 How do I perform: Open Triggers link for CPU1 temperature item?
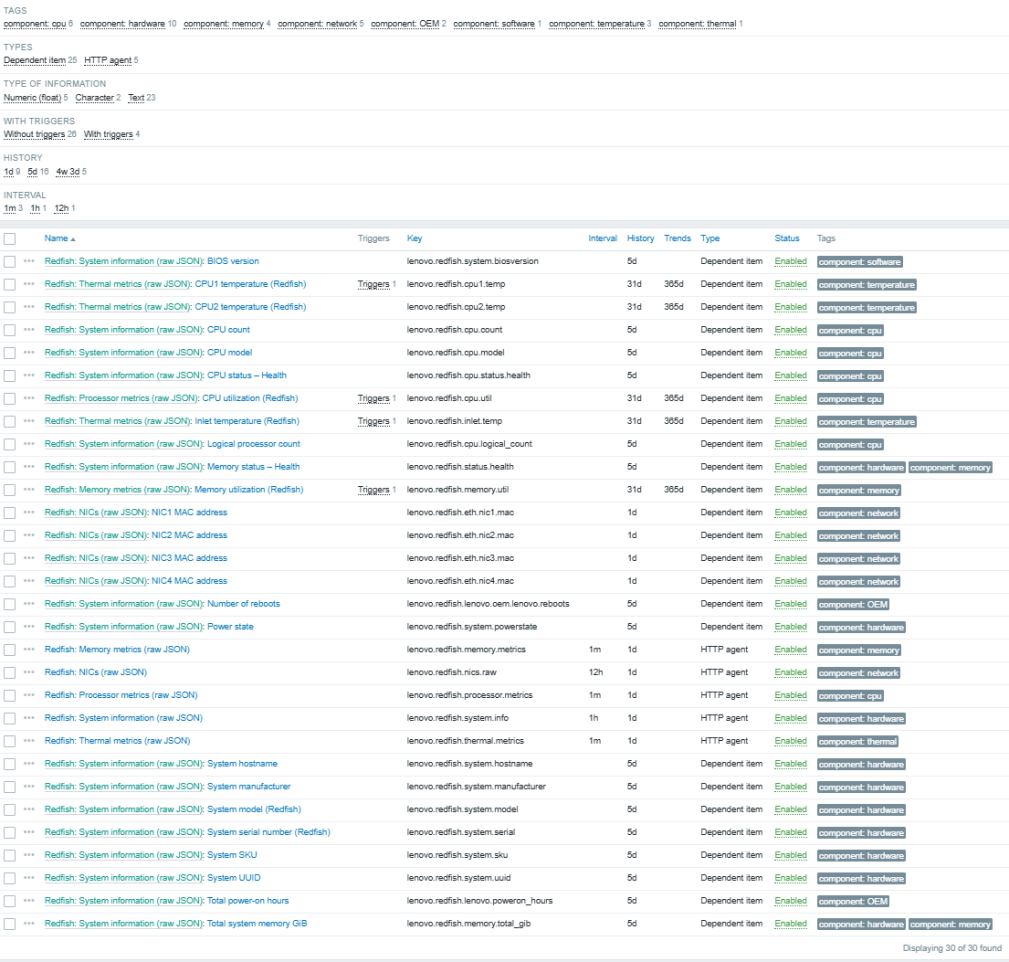[374, 284]
